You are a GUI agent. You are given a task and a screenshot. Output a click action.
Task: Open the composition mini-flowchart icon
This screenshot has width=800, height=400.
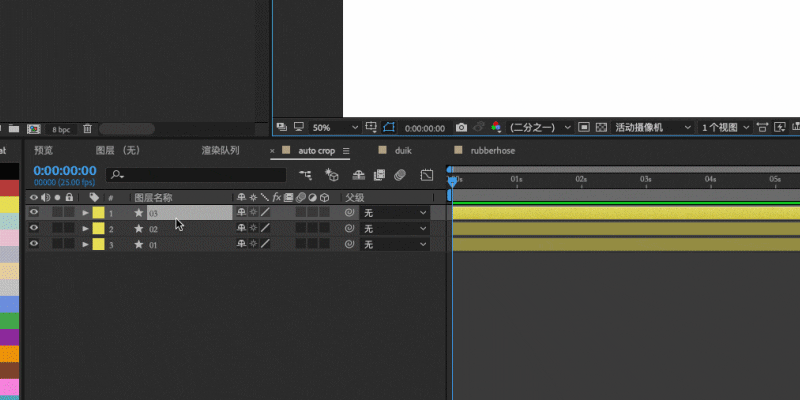(x=306, y=175)
